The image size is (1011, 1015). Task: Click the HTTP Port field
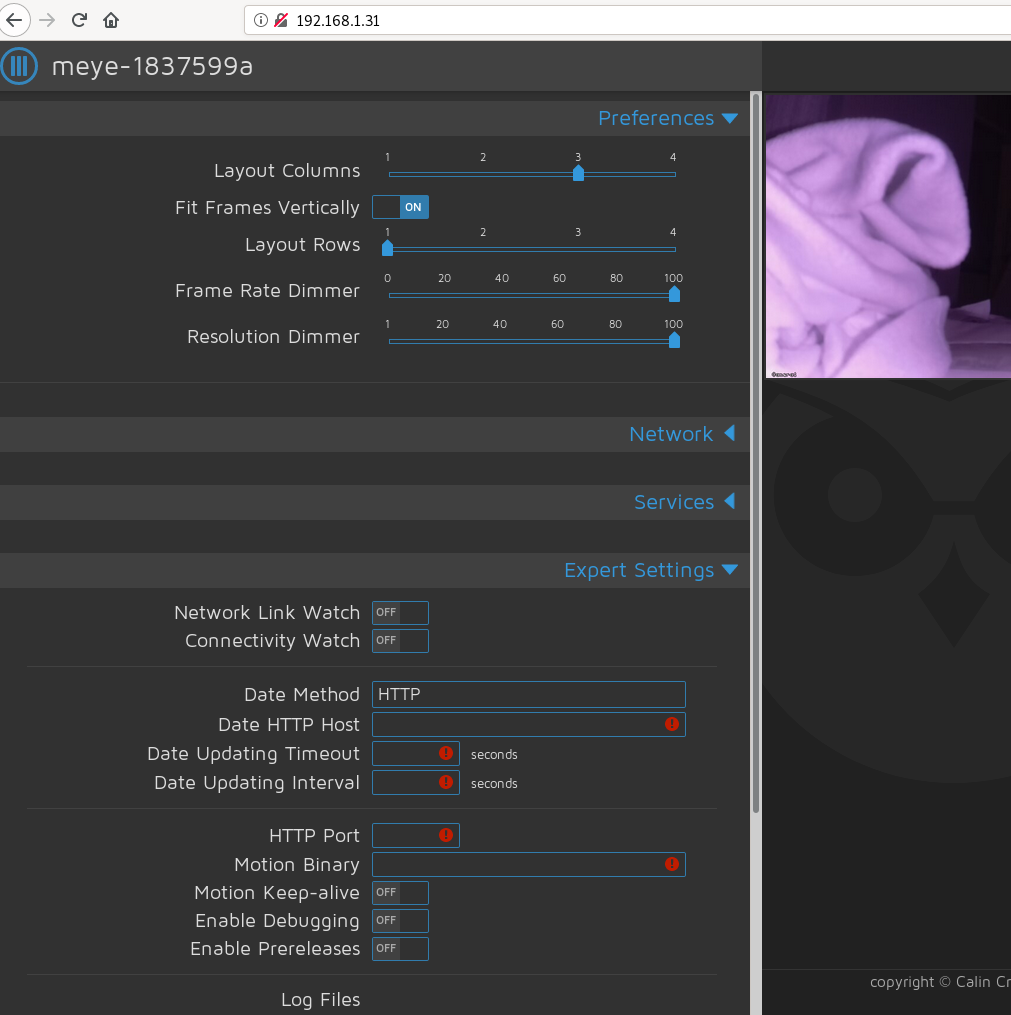pyautogui.click(x=416, y=836)
